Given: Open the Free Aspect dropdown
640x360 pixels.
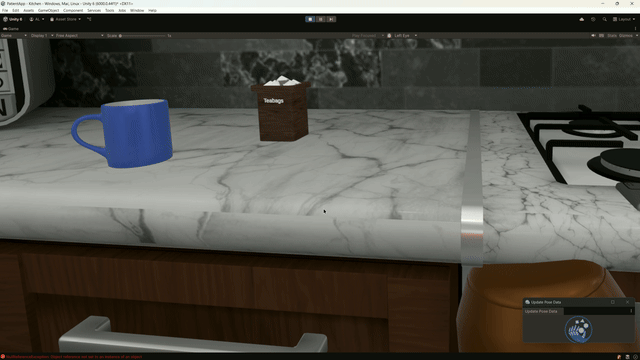Looking at the screenshot, I should tap(80, 36).
